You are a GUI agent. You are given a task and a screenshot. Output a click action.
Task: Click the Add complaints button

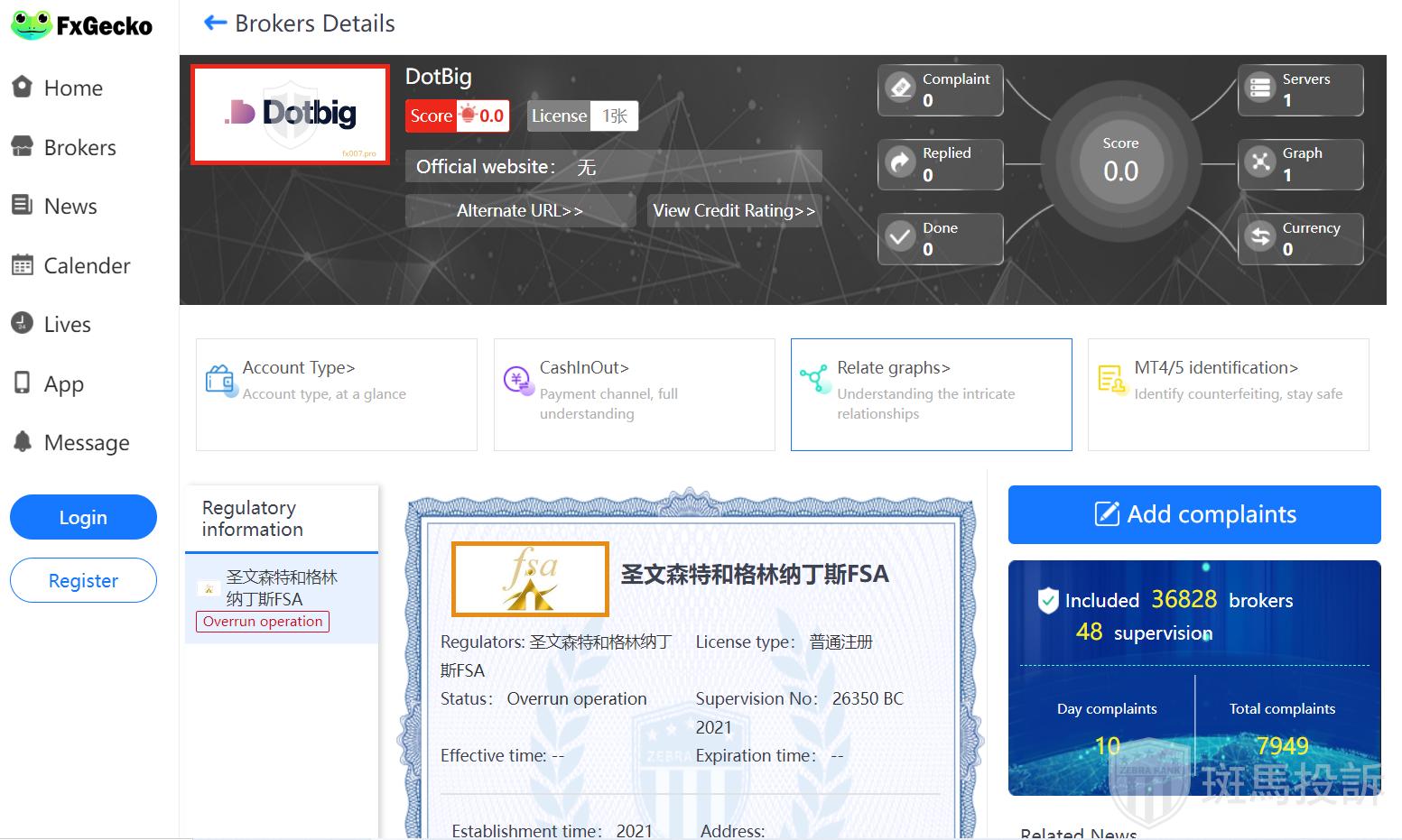pos(1193,514)
